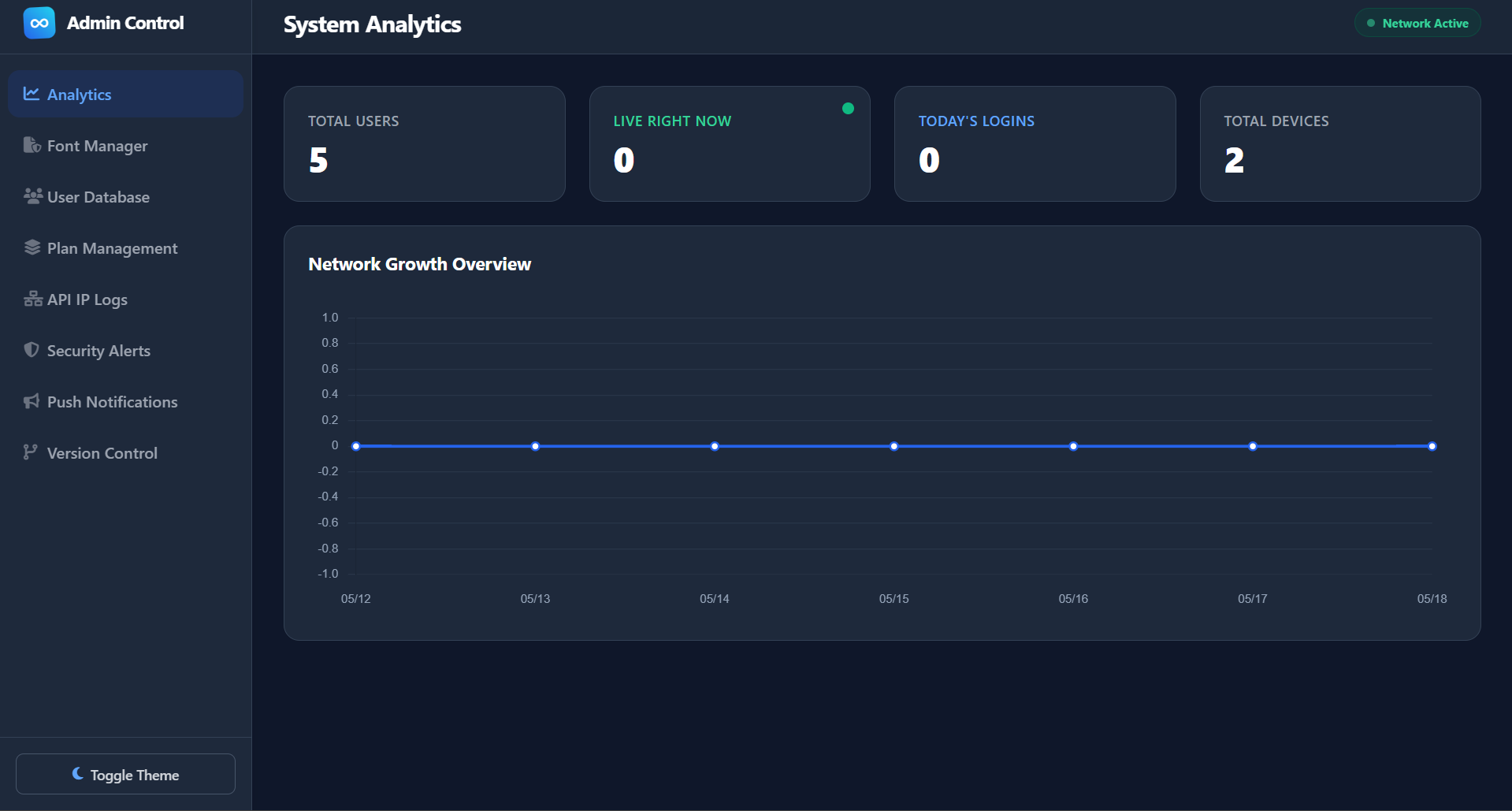Select the Live Right Now card
The height and width of the screenshot is (811, 1512).
click(x=730, y=143)
